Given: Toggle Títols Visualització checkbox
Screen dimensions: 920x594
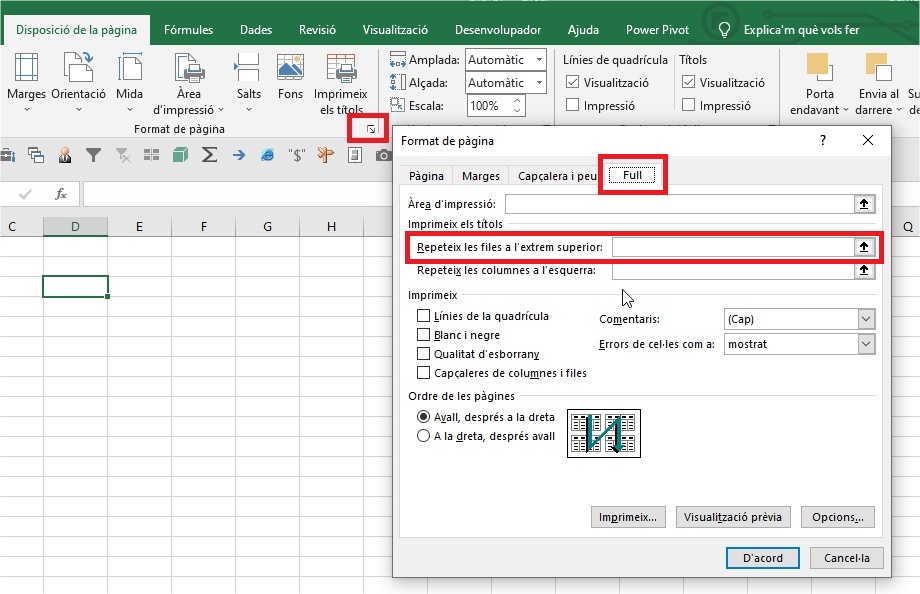Looking at the screenshot, I should [x=689, y=82].
